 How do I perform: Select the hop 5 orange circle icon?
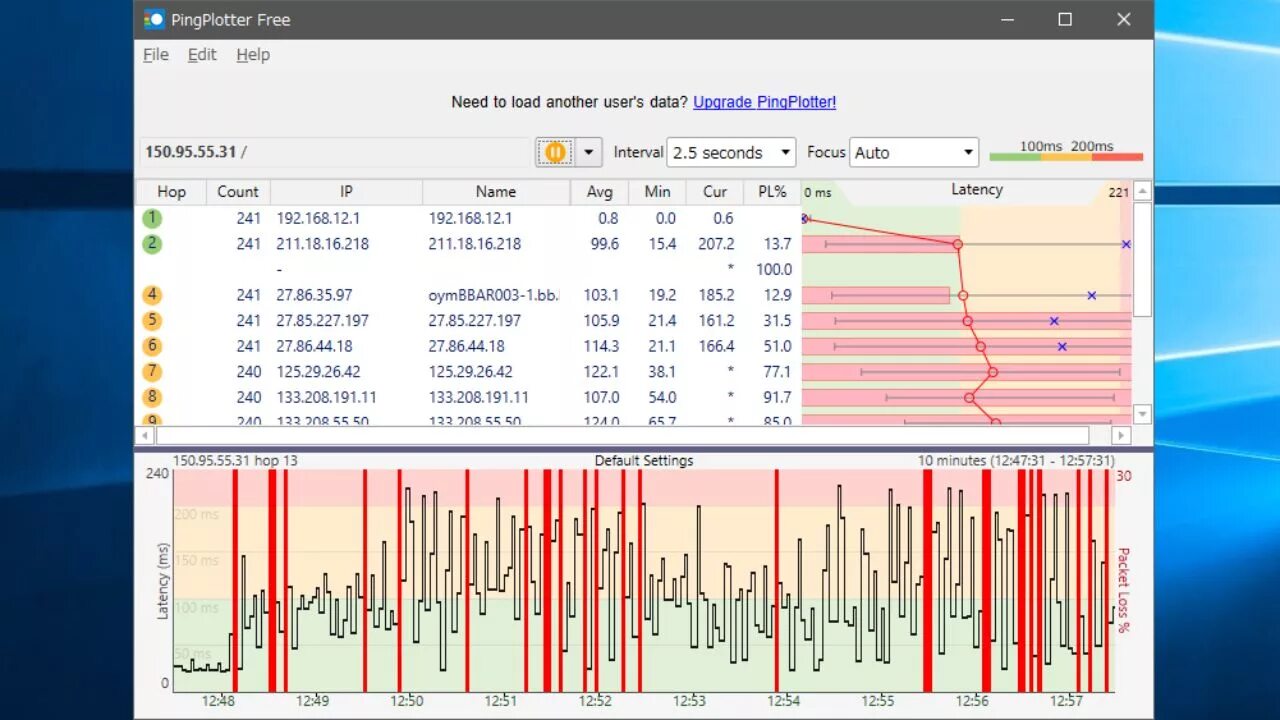pyautogui.click(x=152, y=320)
